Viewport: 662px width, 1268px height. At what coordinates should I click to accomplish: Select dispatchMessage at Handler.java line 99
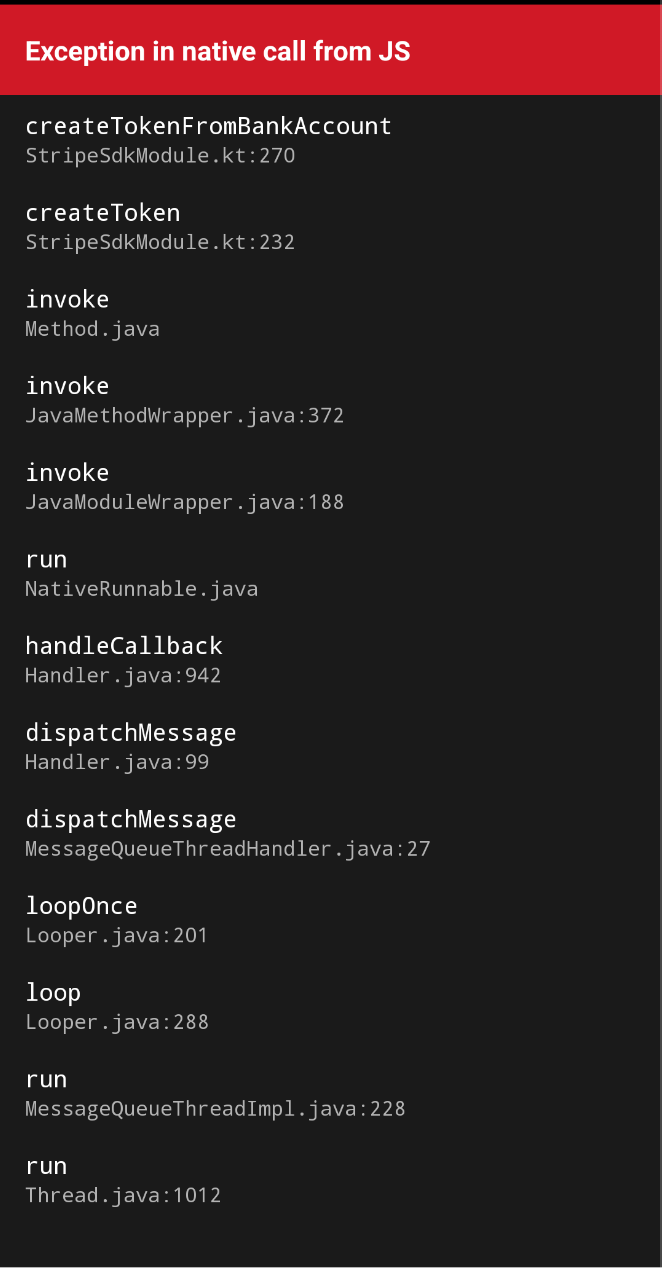131,733
